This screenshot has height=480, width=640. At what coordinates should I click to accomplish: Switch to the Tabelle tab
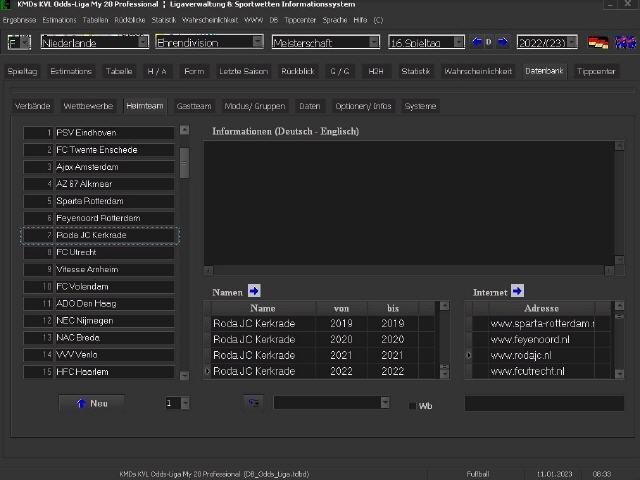click(x=119, y=71)
